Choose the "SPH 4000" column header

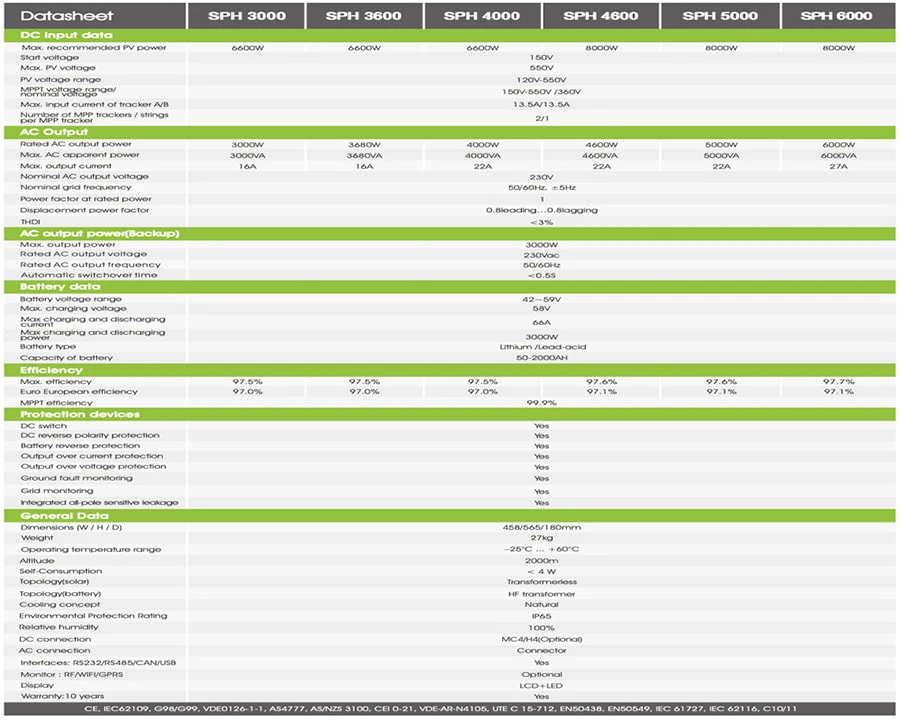pyautogui.click(x=482, y=16)
